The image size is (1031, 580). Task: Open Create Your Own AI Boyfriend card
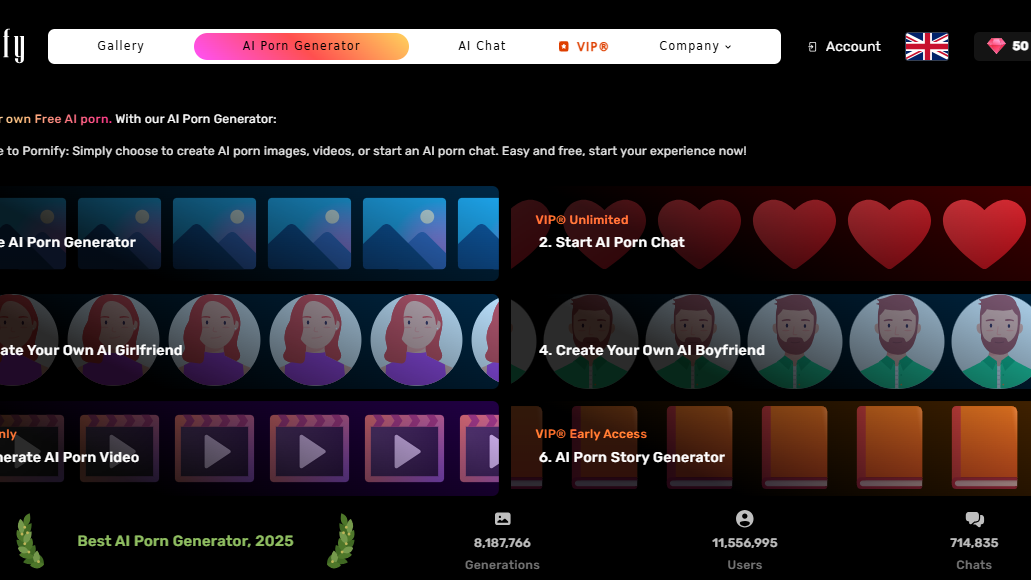771,341
